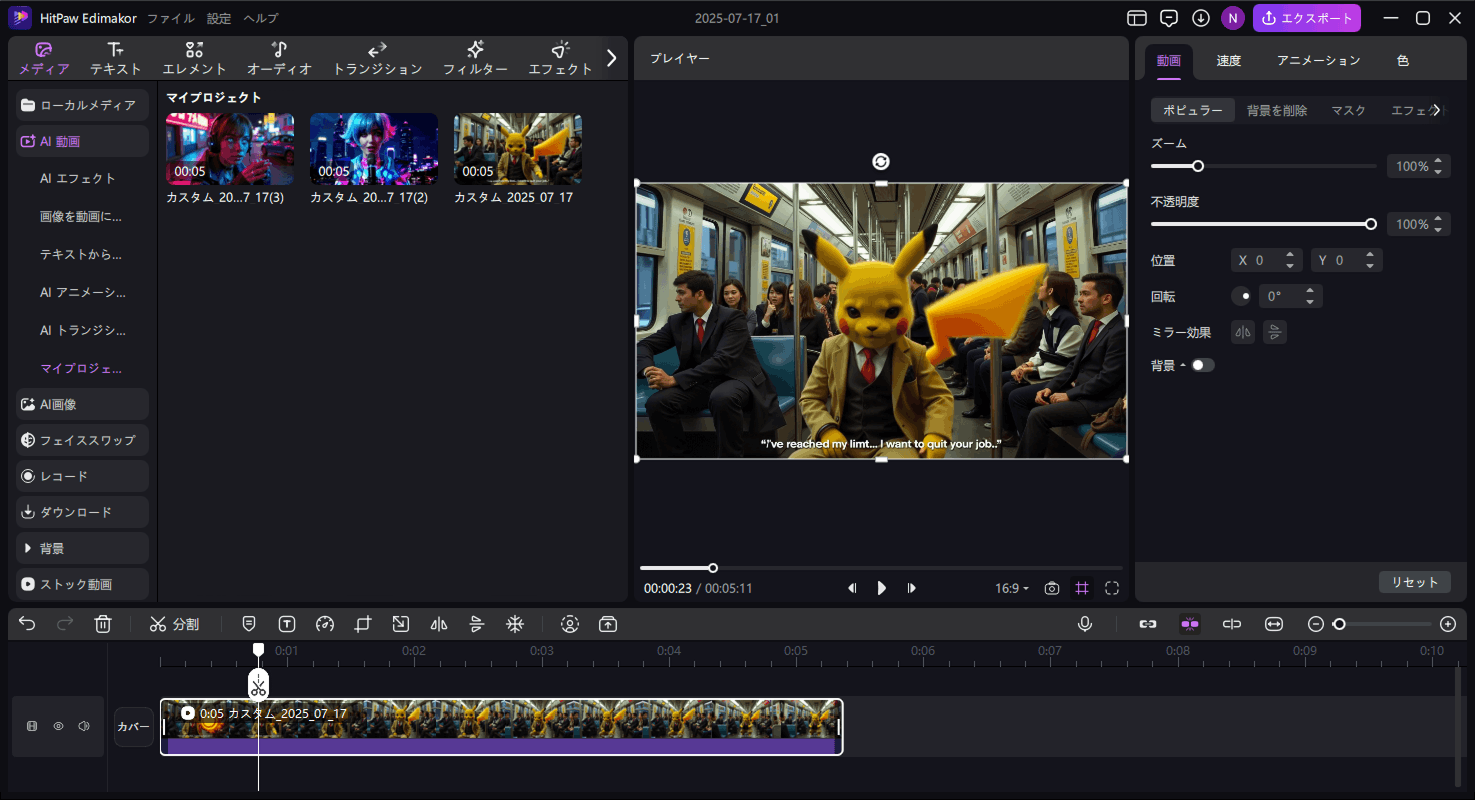This screenshot has width=1475, height=800.
Task: Select the カスタム_2025_07_17 timeline clip
Action: coord(501,727)
